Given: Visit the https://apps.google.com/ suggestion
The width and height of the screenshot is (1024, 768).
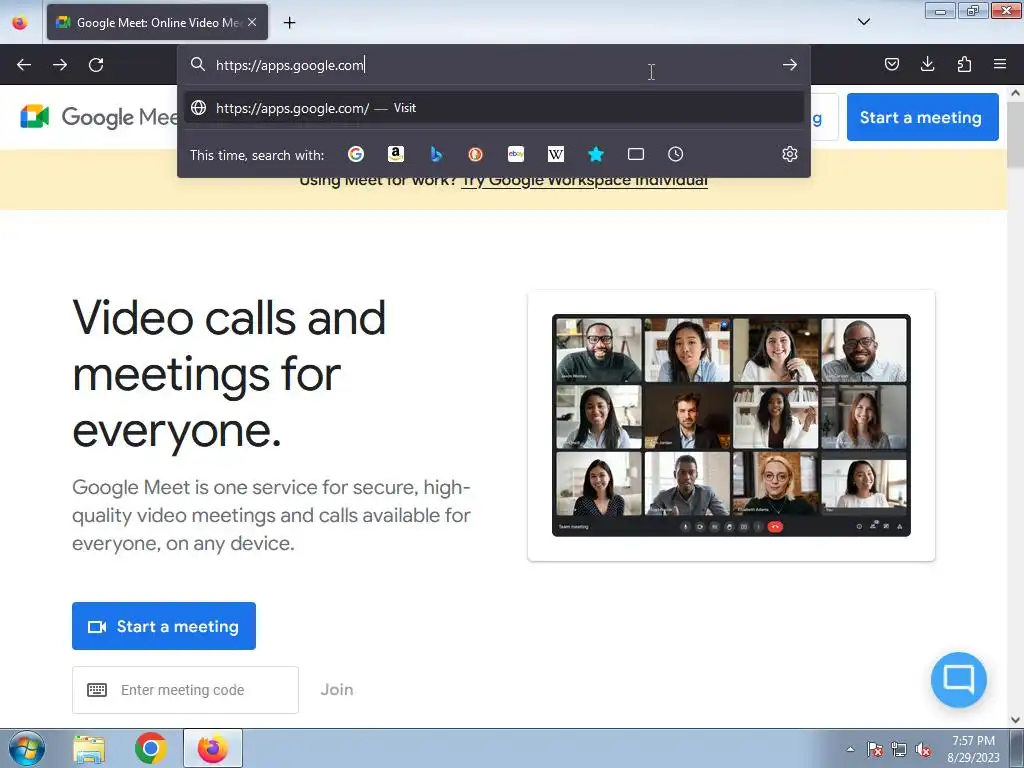Looking at the screenshot, I should pos(494,108).
